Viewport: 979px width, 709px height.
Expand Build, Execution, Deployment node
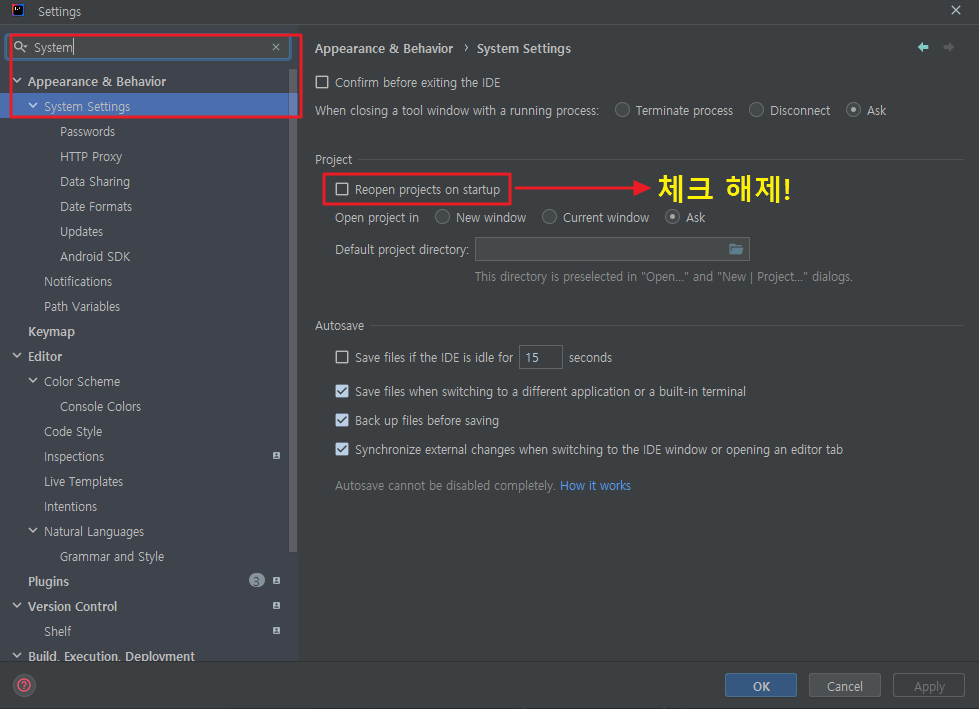[16, 656]
